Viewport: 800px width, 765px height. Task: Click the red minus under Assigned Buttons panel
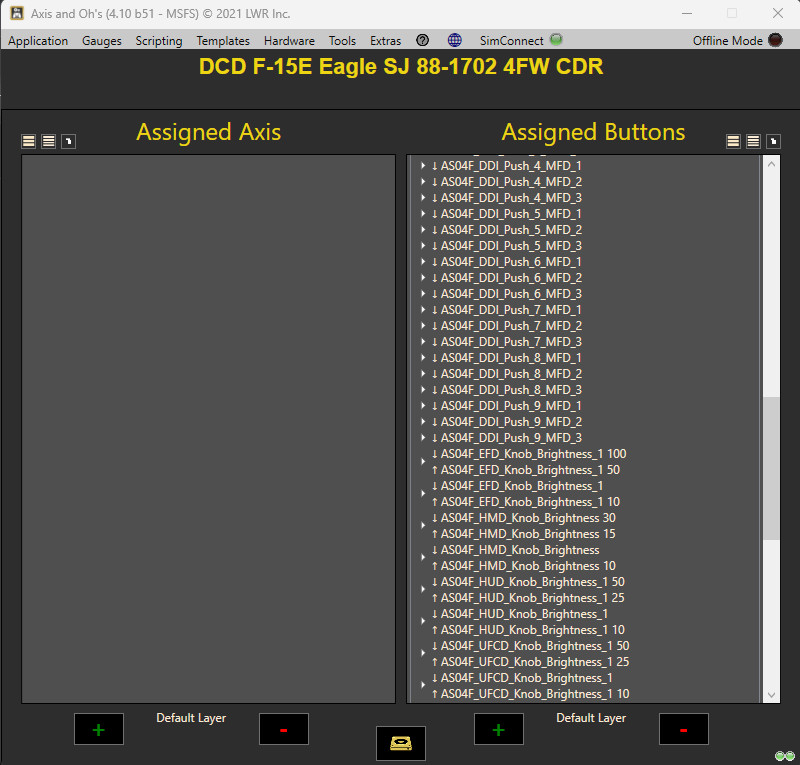pos(683,729)
